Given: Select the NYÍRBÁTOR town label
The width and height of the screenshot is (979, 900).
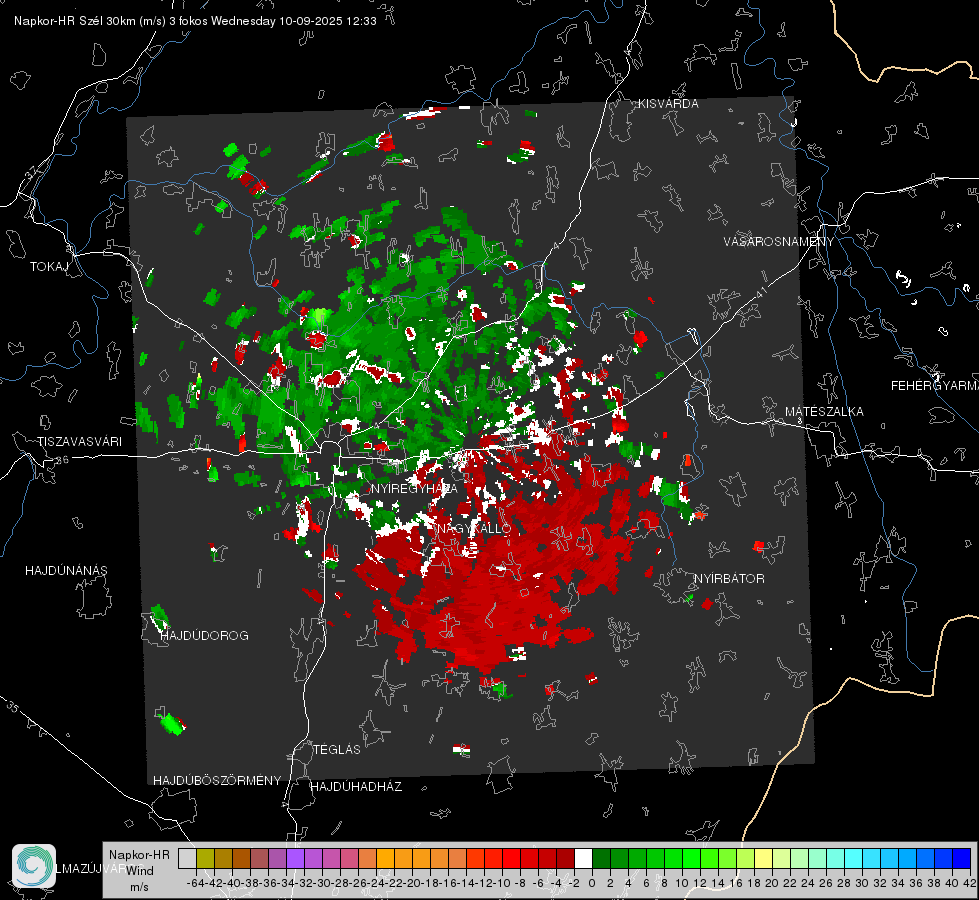Looking at the screenshot, I should [729, 579].
